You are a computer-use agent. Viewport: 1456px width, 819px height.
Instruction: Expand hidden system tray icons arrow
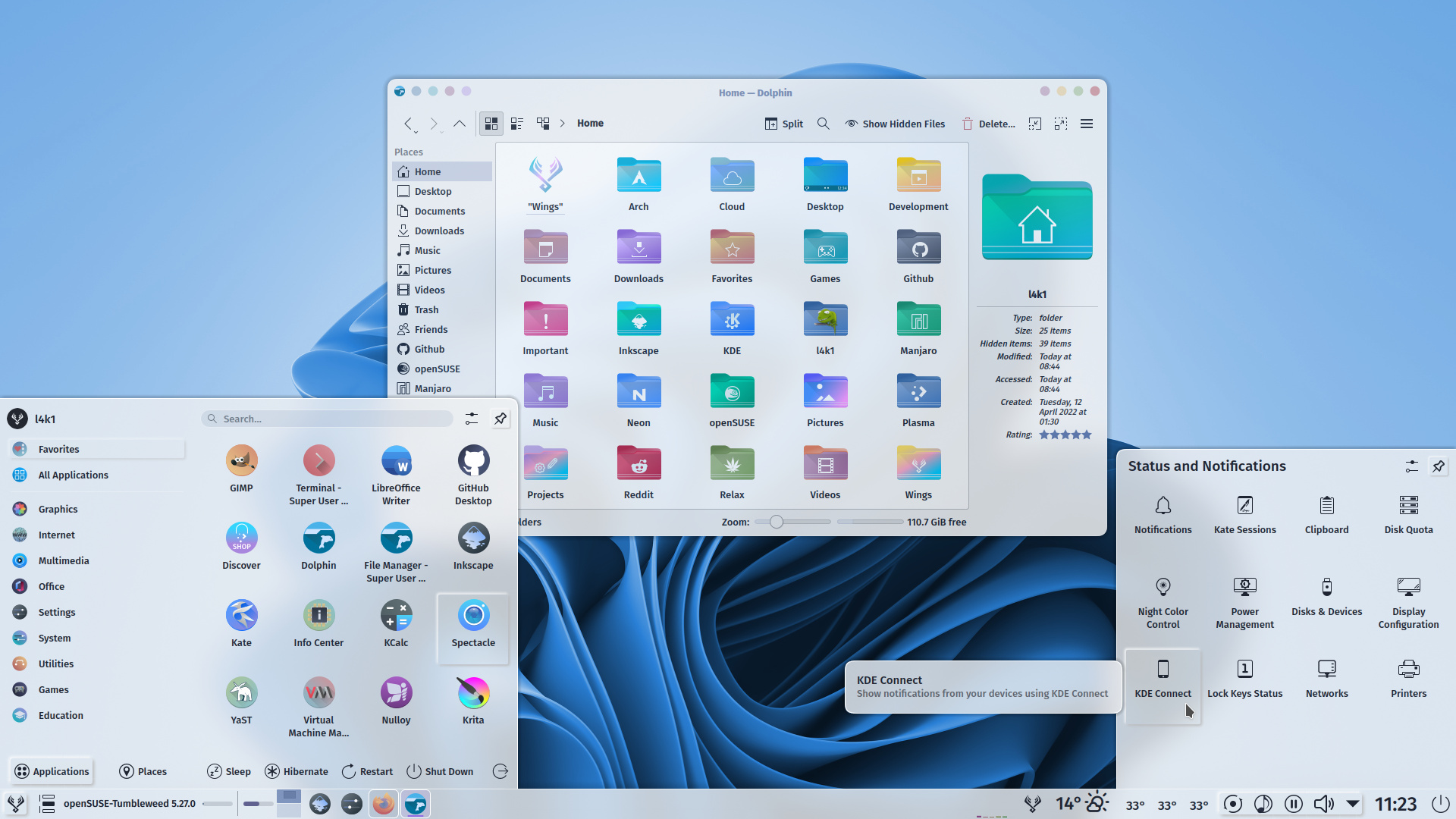[x=1353, y=803]
